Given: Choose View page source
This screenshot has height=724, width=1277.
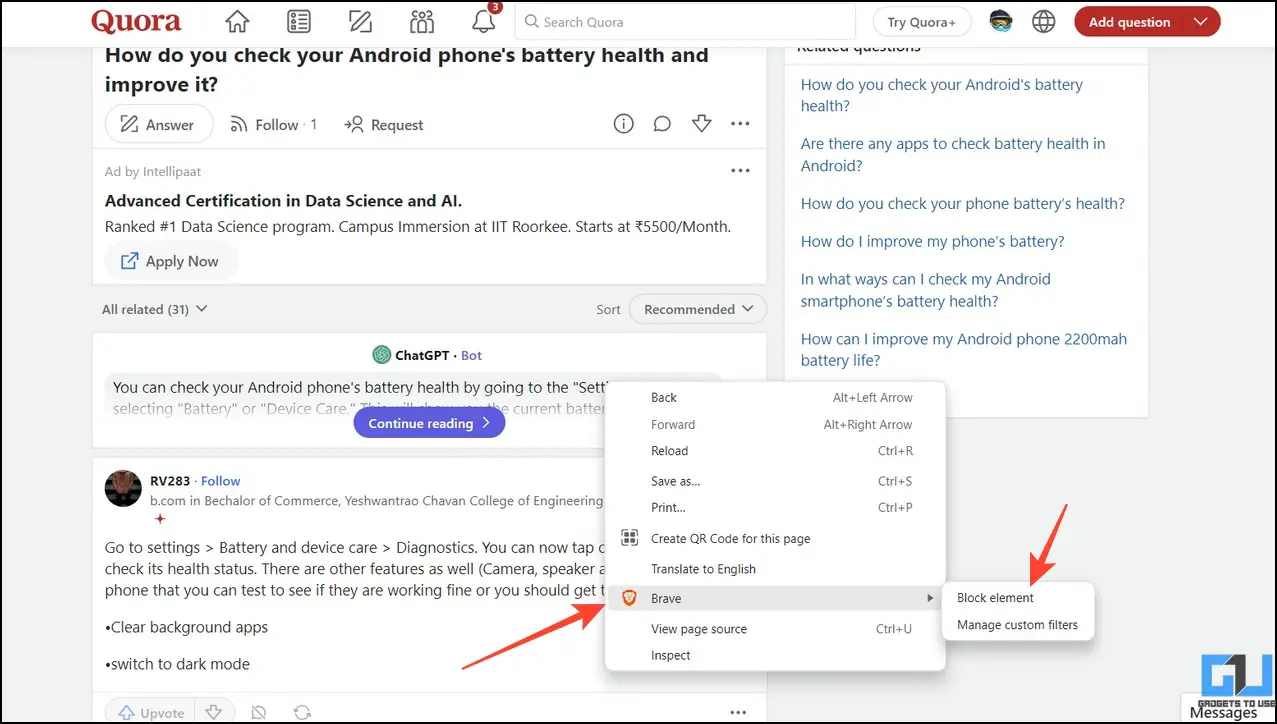Looking at the screenshot, I should tap(776, 629).
